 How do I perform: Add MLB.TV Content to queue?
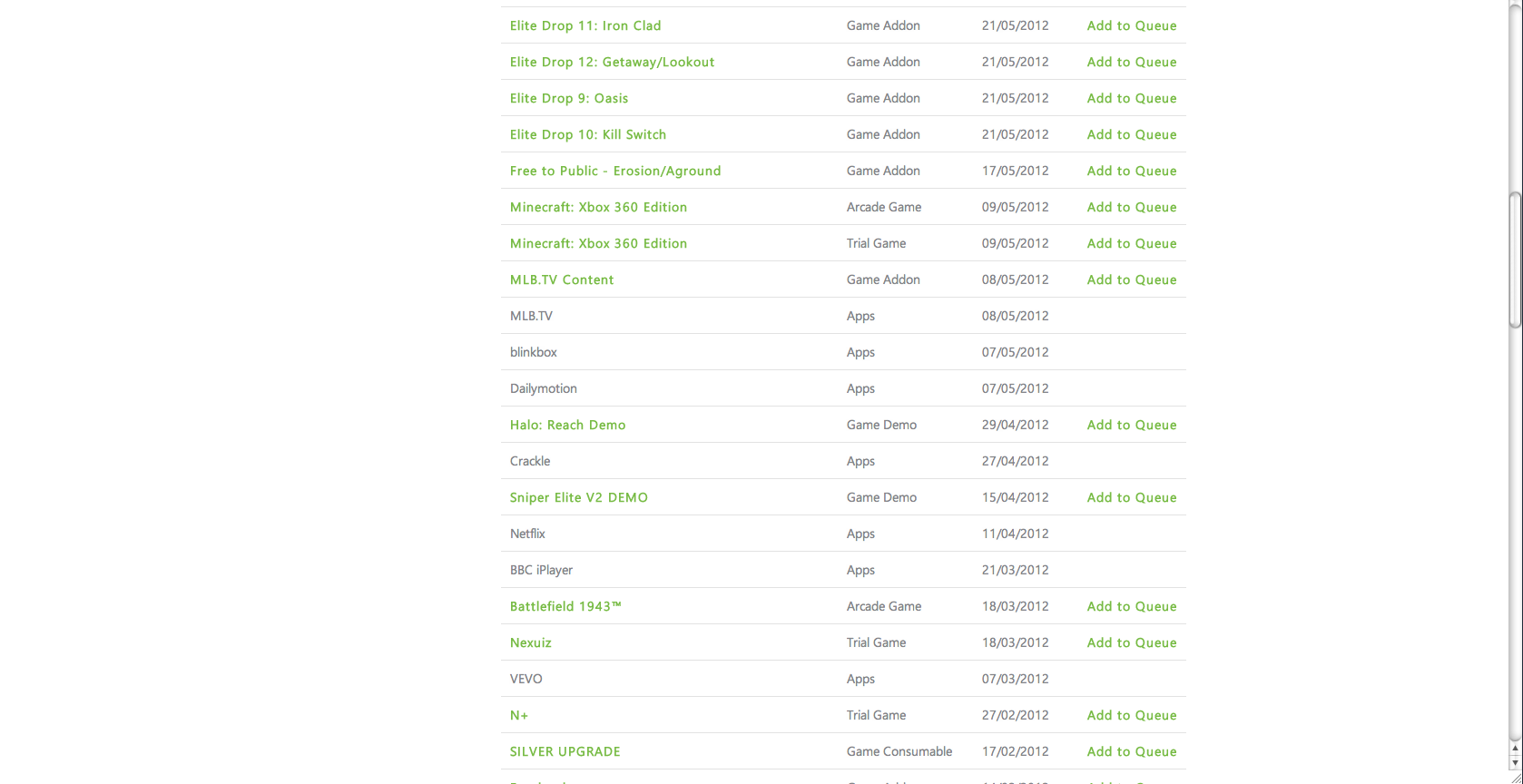pyautogui.click(x=1132, y=279)
